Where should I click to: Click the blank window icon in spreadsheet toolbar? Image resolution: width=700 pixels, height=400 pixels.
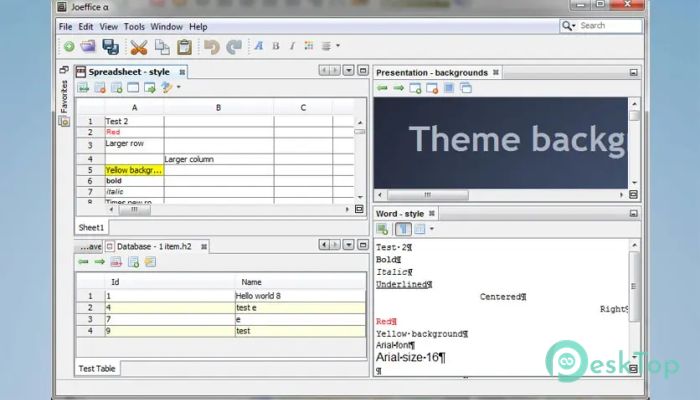coord(133,88)
